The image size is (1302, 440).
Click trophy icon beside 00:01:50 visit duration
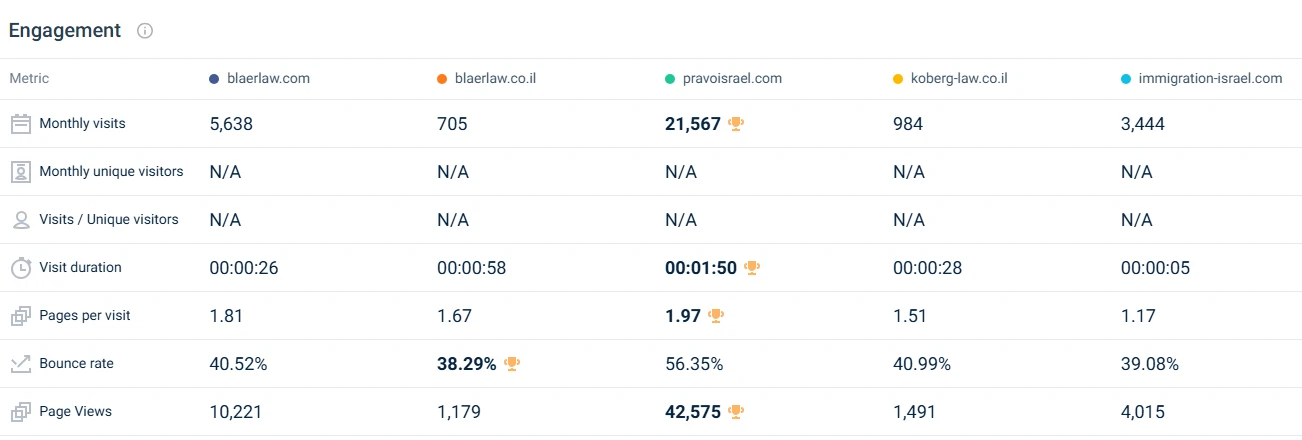(x=752, y=268)
